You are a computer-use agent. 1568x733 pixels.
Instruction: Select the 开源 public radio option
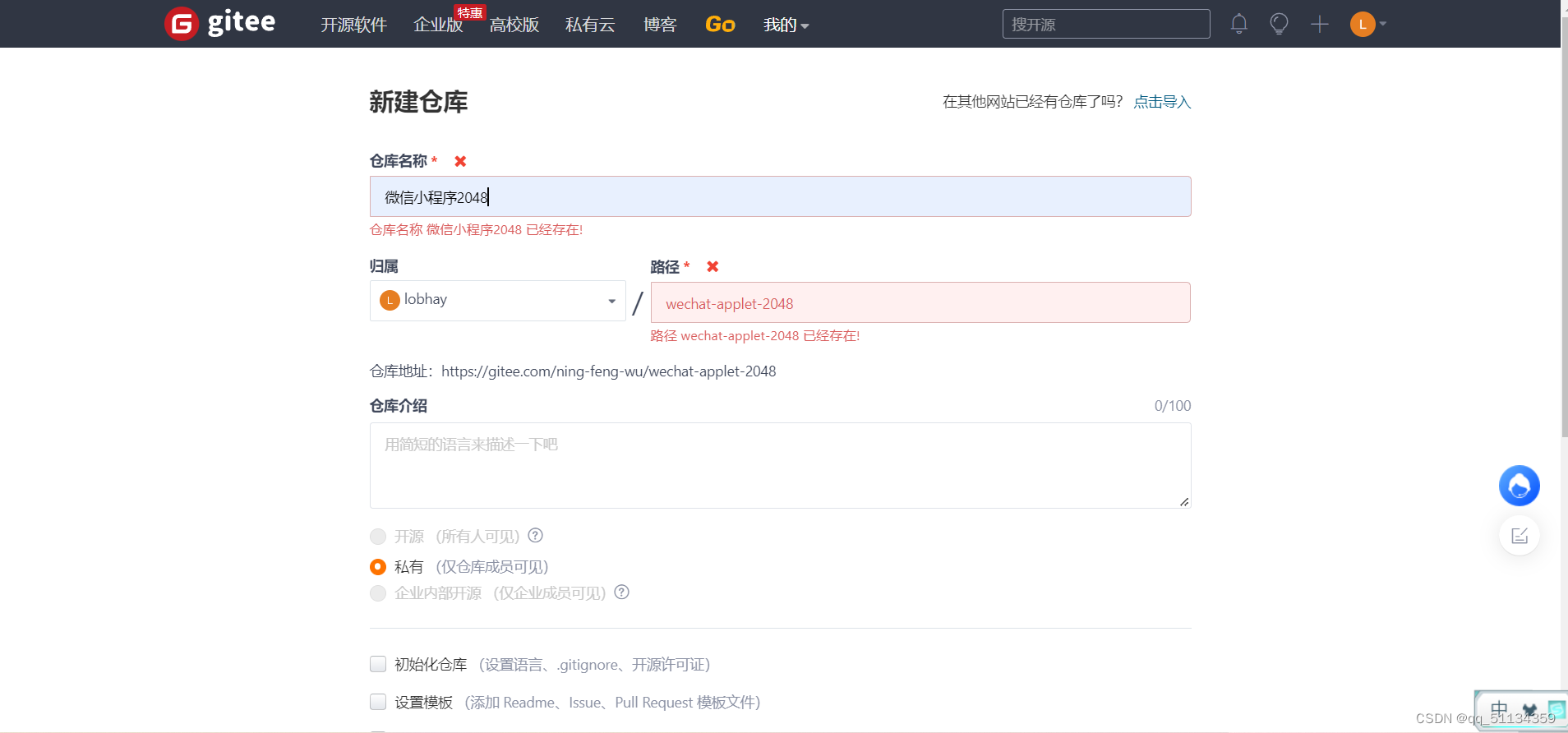click(x=378, y=537)
